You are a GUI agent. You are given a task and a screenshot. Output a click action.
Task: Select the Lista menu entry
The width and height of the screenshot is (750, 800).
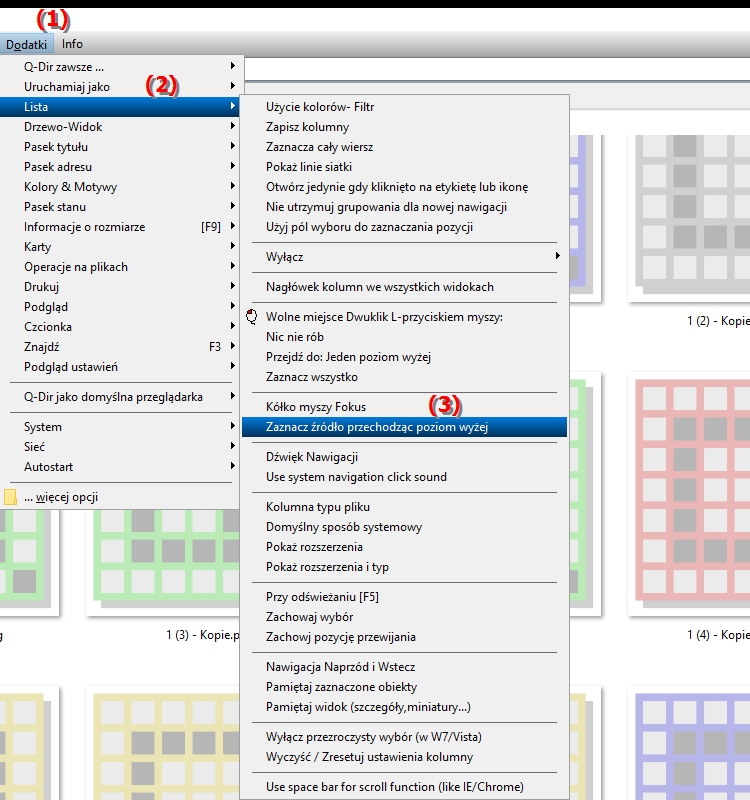[120, 107]
